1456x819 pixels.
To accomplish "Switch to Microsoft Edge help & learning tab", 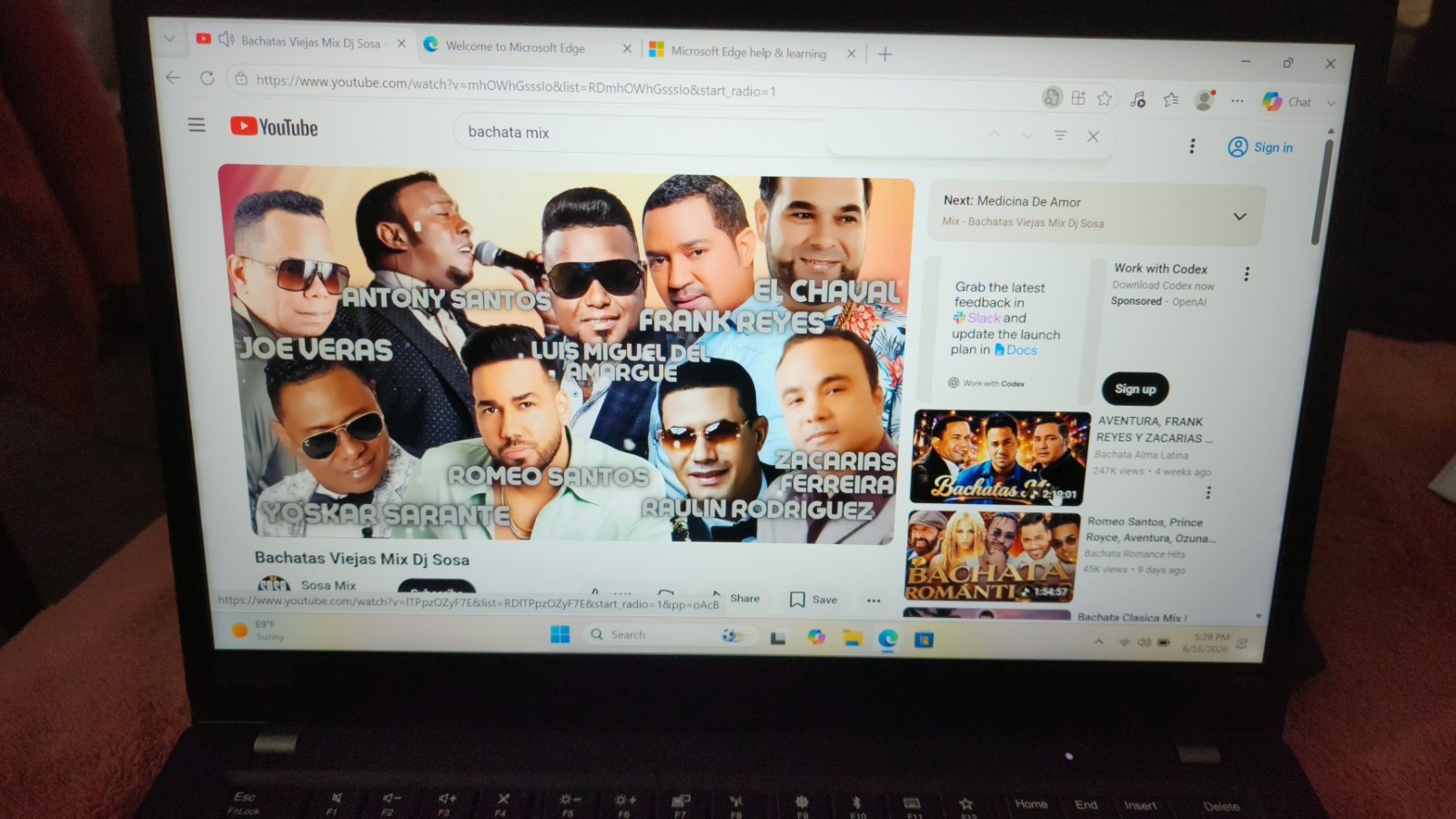I will [751, 52].
